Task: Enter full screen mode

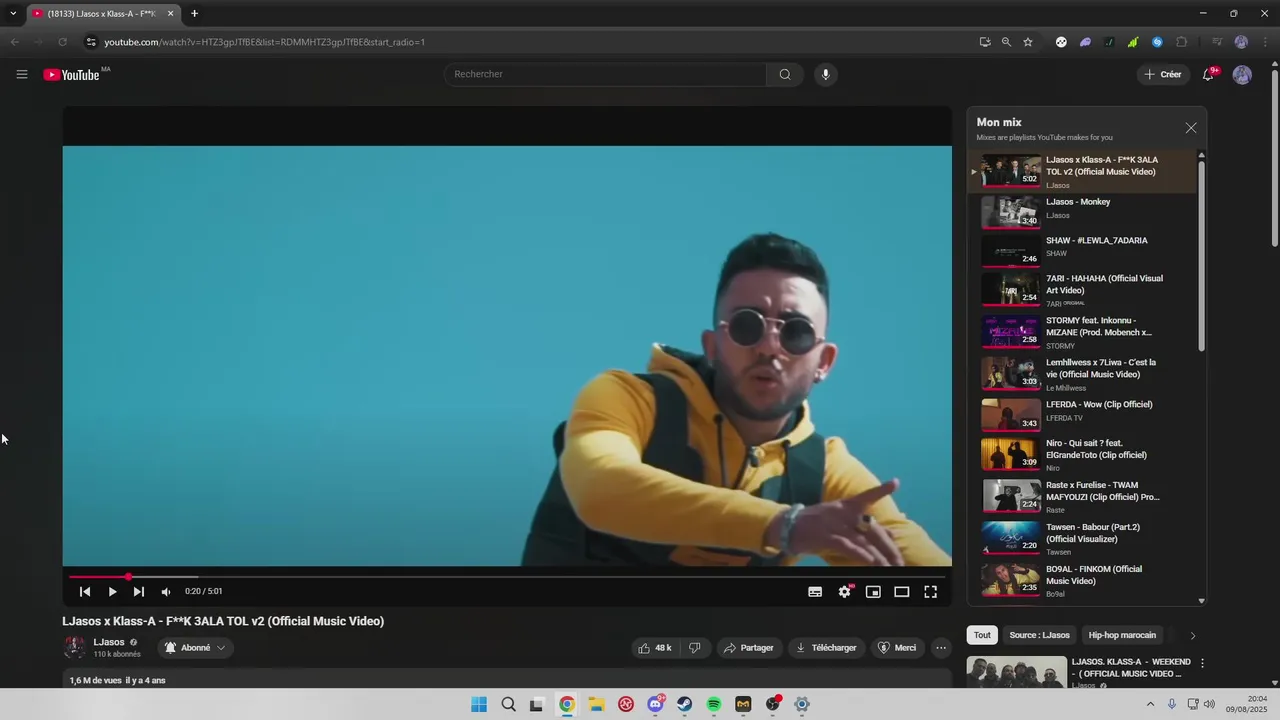Action: pos(930,592)
